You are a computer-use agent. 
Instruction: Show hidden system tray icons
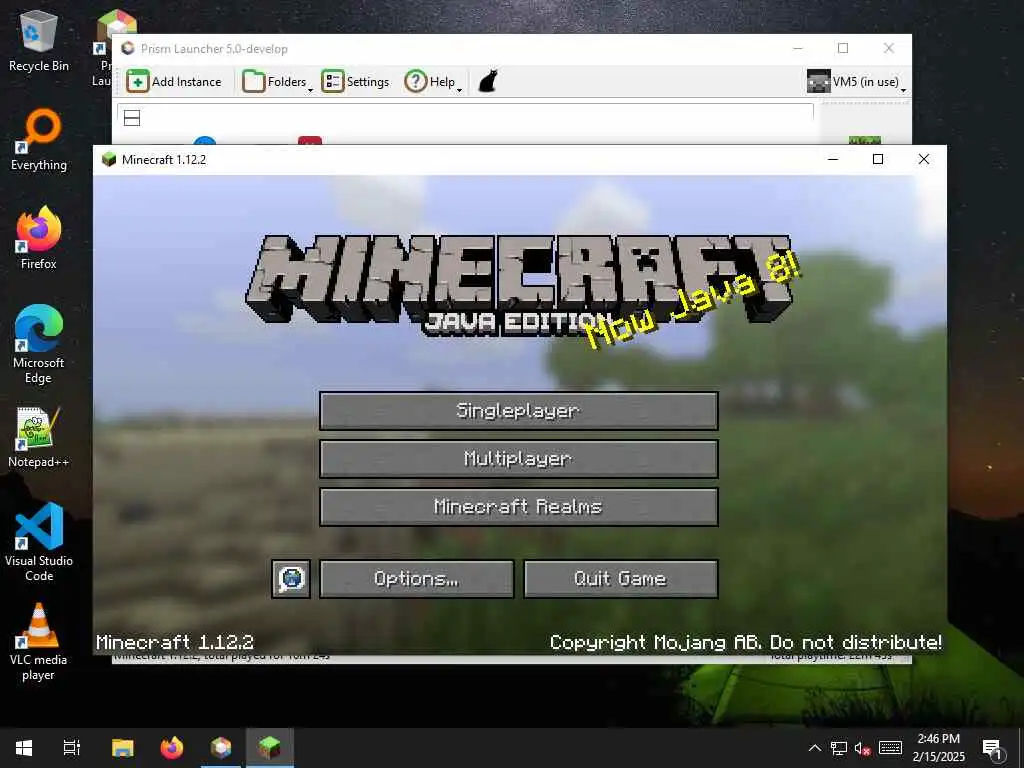pyautogui.click(x=814, y=748)
